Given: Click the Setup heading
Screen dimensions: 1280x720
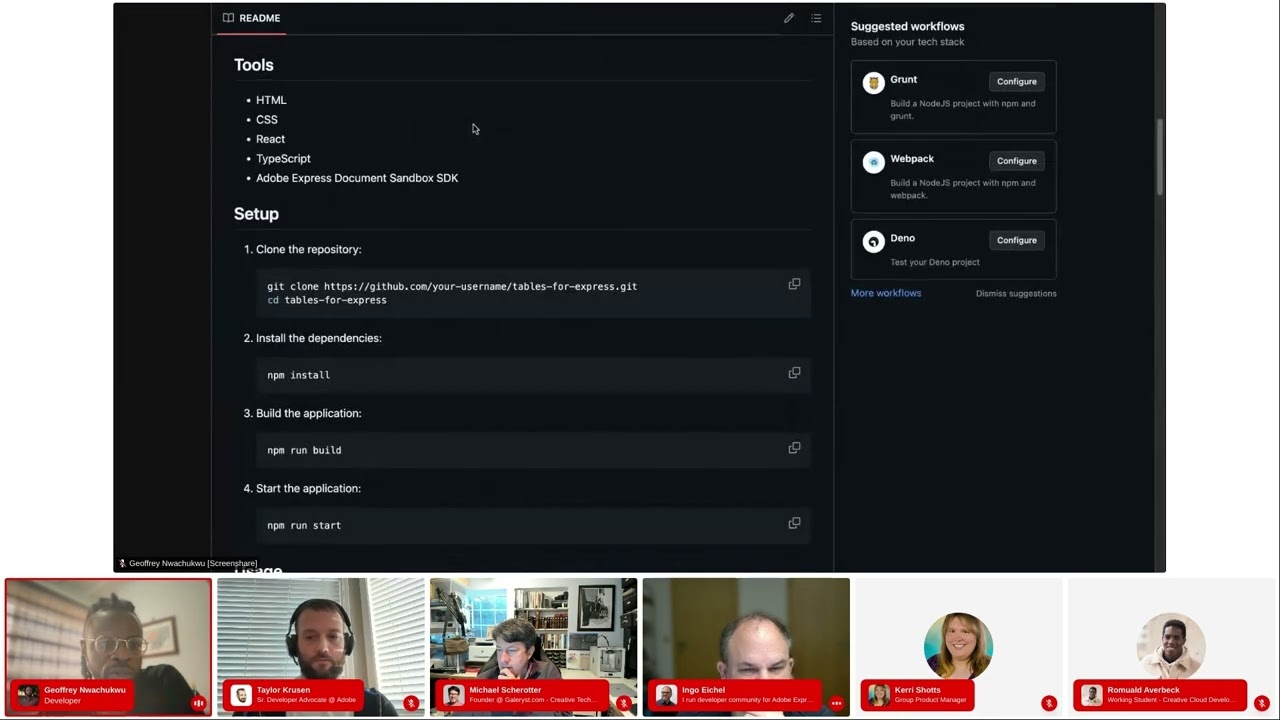Looking at the screenshot, I should (x=256, y=214).
